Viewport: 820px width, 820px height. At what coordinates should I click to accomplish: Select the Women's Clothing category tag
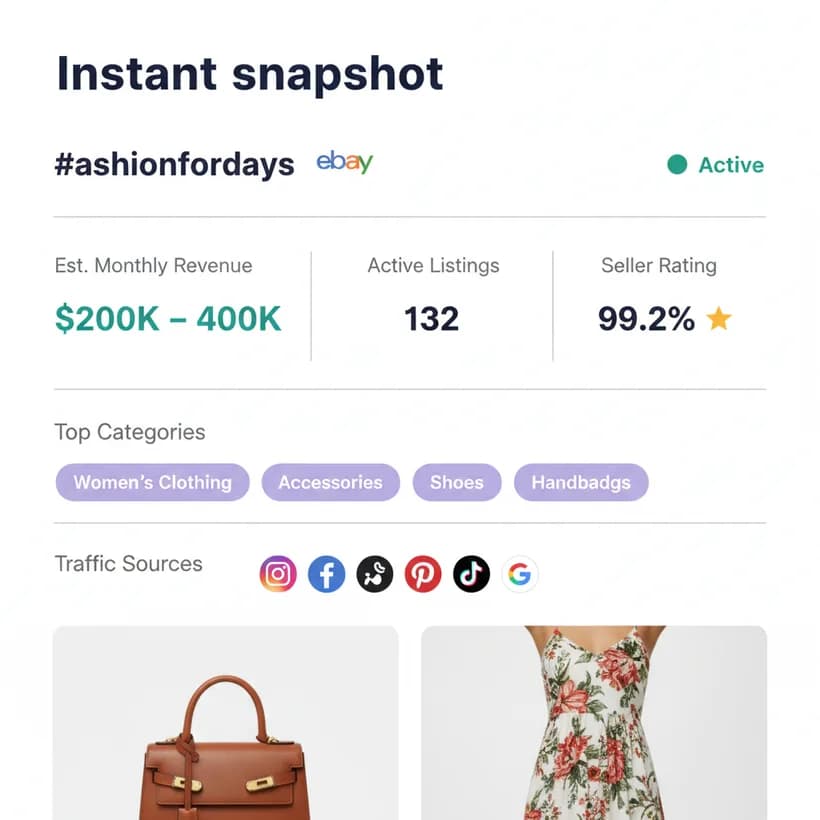[153, 482]
